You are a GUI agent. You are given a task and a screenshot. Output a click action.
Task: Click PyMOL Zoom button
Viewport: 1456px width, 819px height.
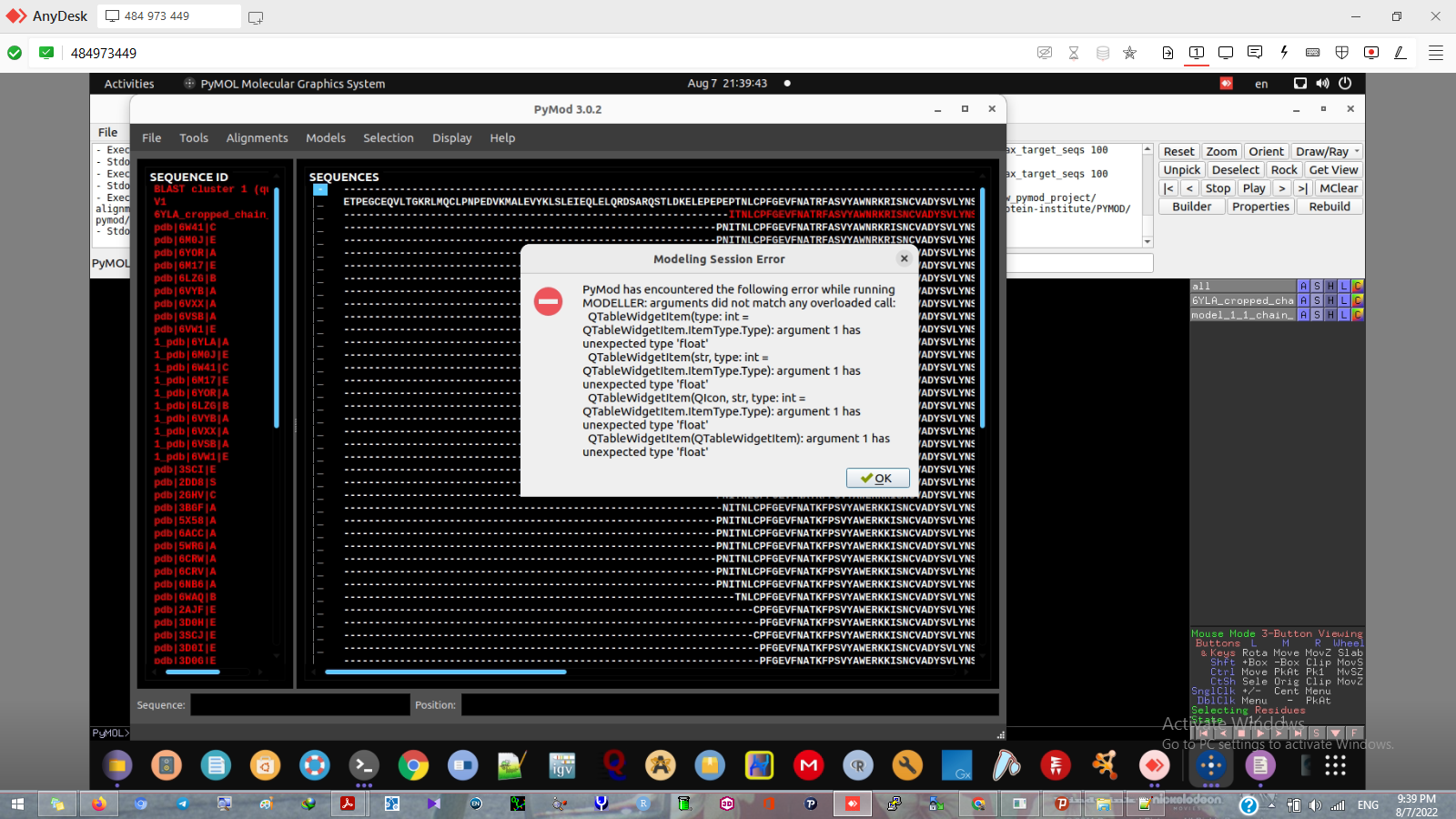coord(1221,151)
